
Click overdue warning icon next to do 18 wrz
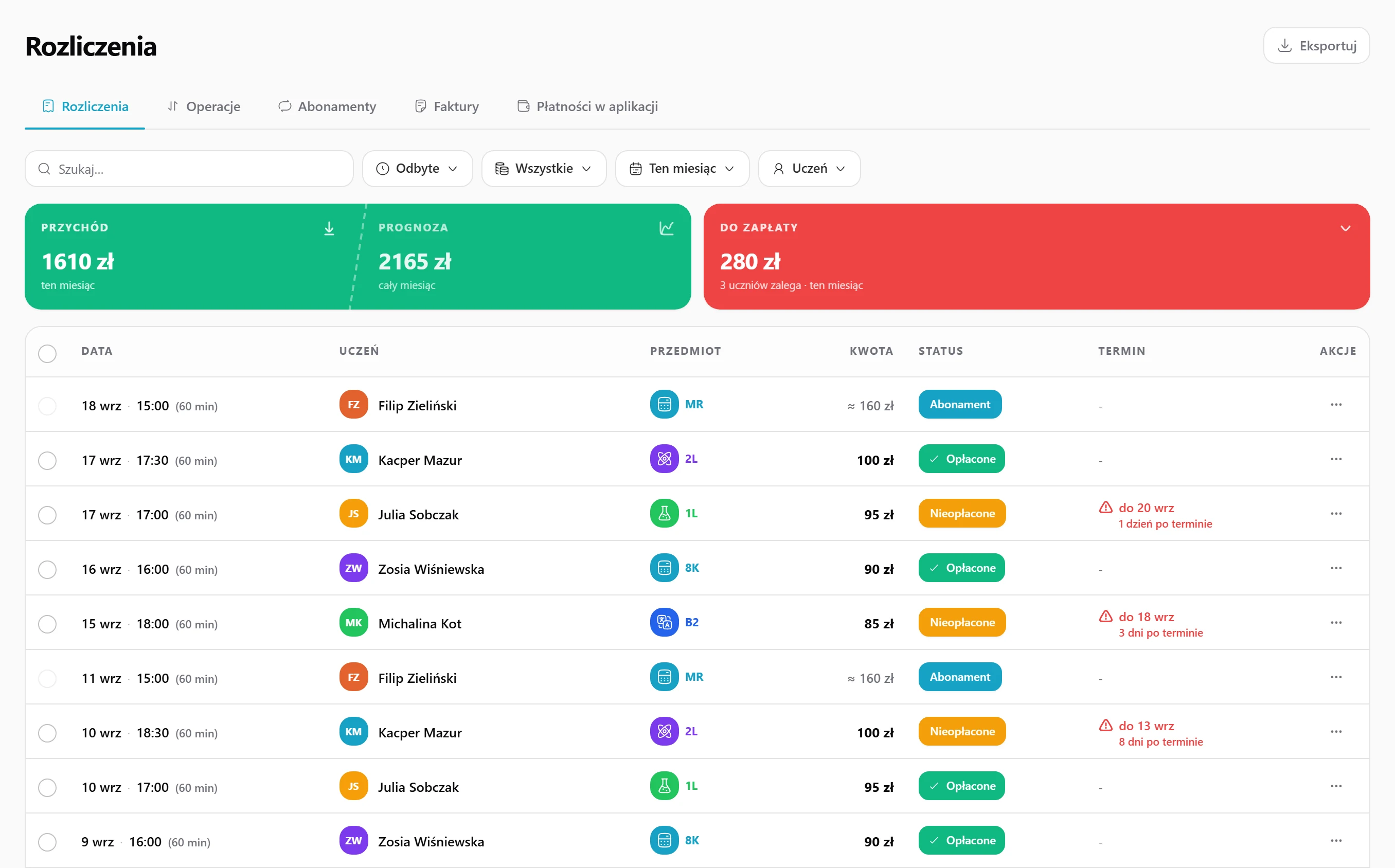click(1105, 617)
